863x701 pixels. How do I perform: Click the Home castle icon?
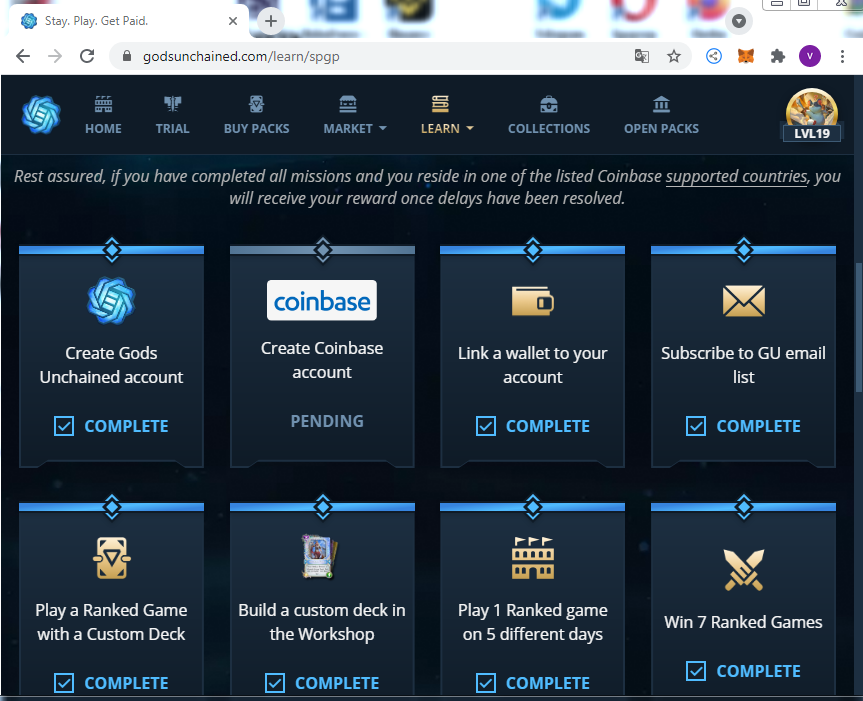tap(103, 103)
